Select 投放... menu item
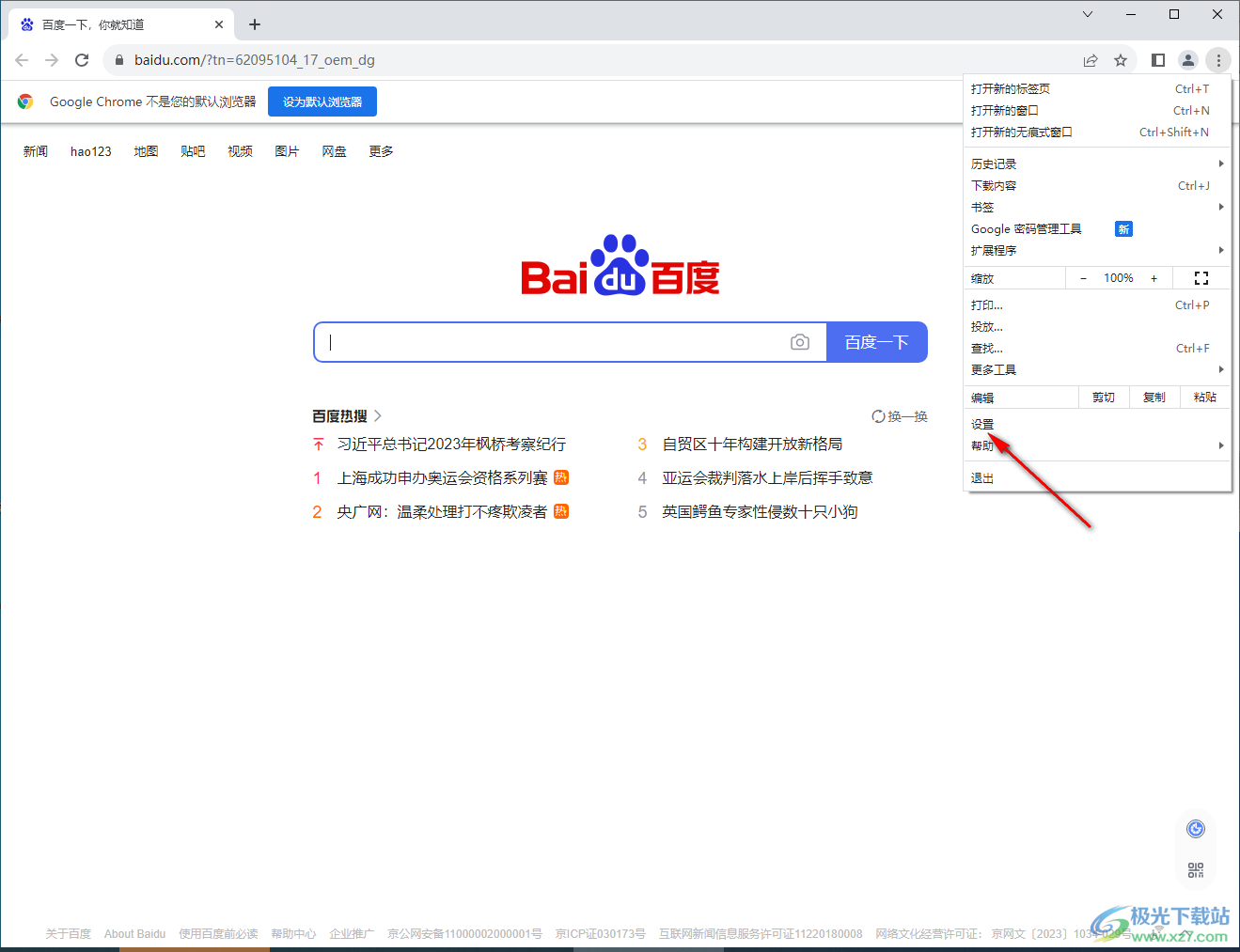 (x=1097, y=326)
